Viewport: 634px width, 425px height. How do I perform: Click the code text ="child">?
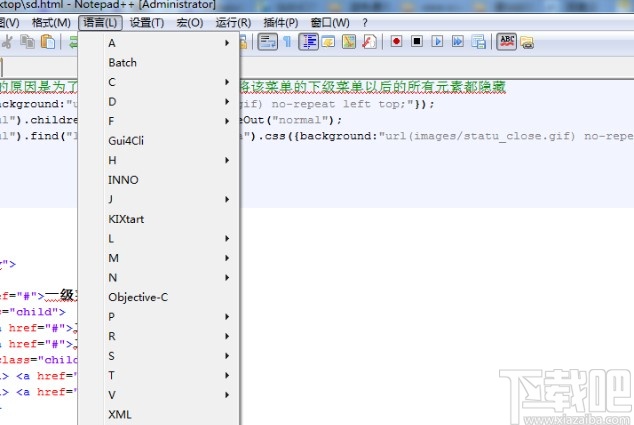pyautogui.click(x=33, y=312)
